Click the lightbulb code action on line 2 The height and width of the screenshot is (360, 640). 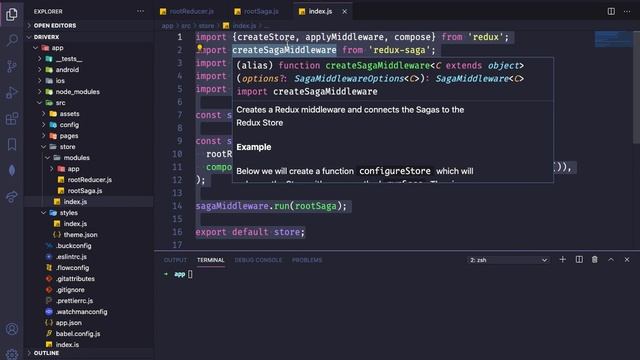[x=200, y=48]
